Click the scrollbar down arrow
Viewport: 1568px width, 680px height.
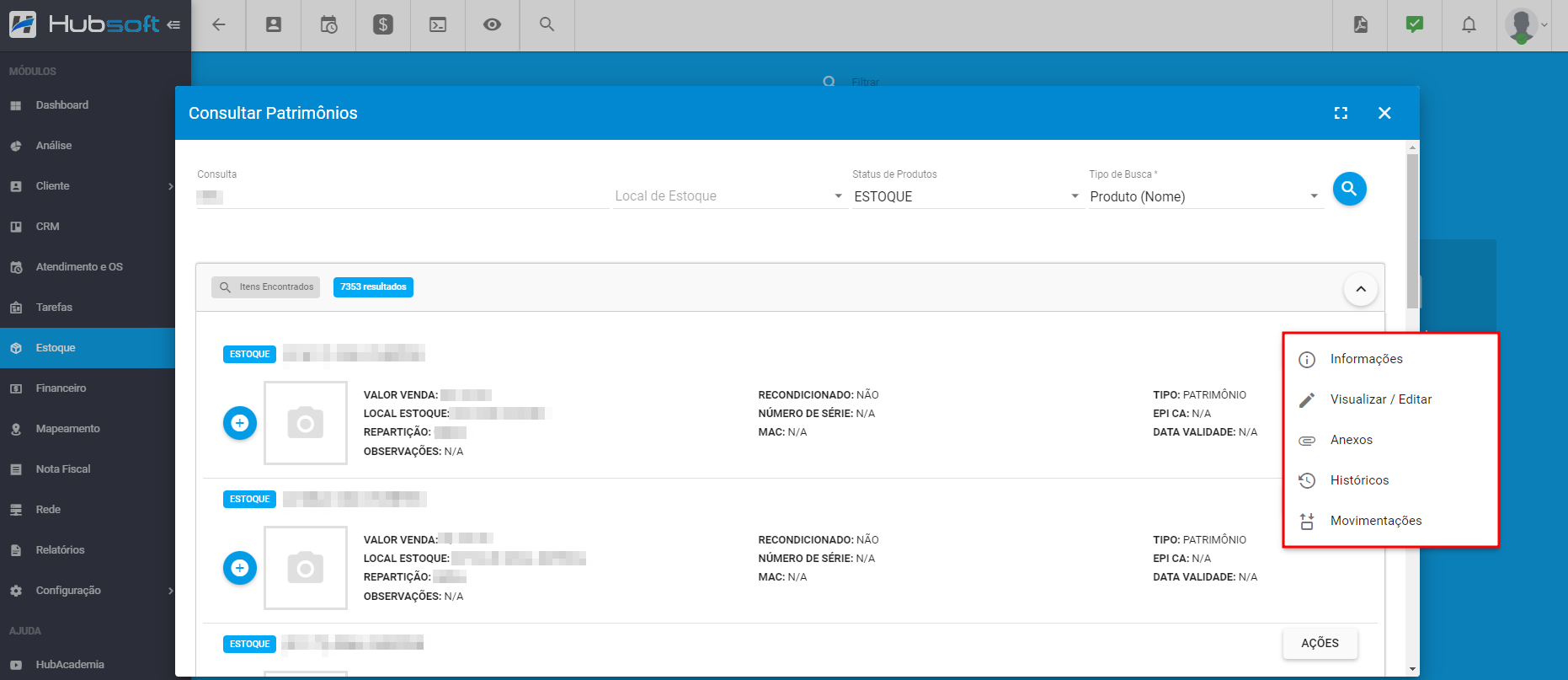tap(1412, 669)
